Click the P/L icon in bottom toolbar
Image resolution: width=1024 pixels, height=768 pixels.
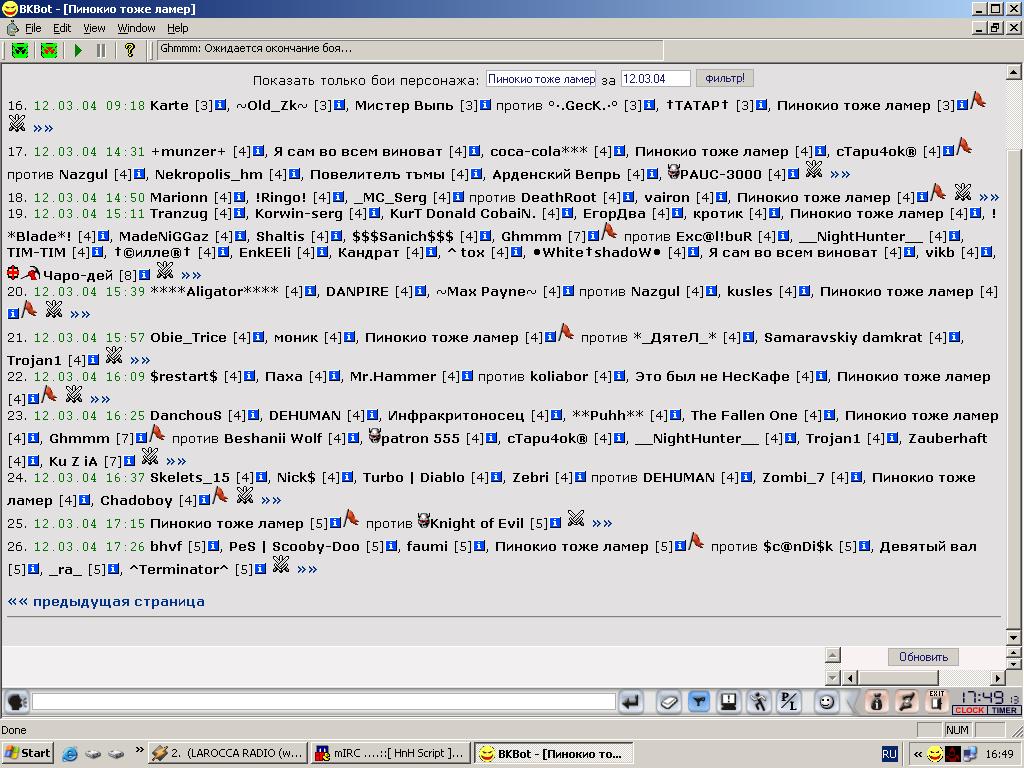788,703
